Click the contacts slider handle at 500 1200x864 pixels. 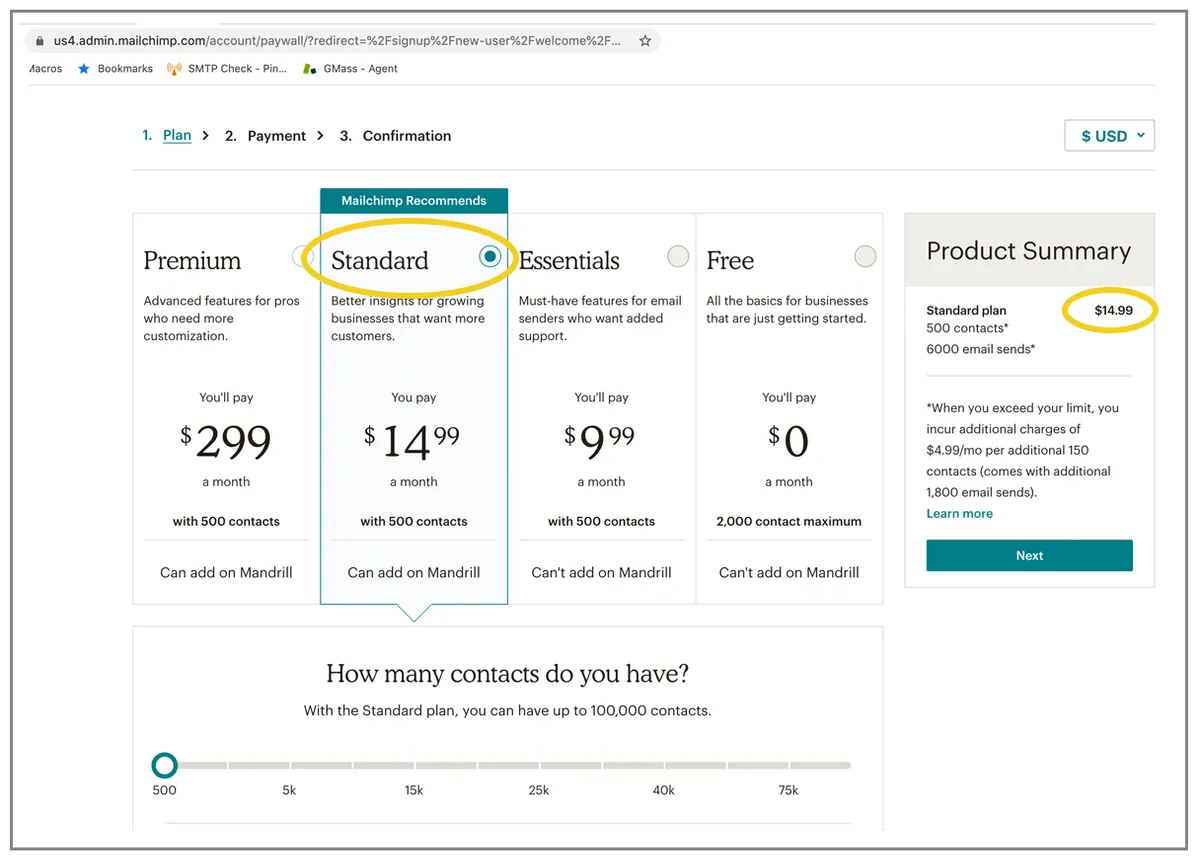coord(165,766)
